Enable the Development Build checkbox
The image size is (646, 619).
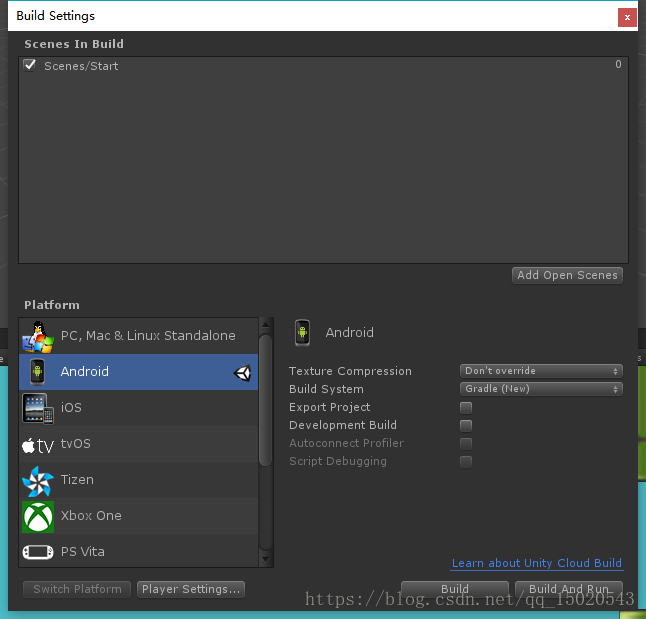click(x=466, y=425)
